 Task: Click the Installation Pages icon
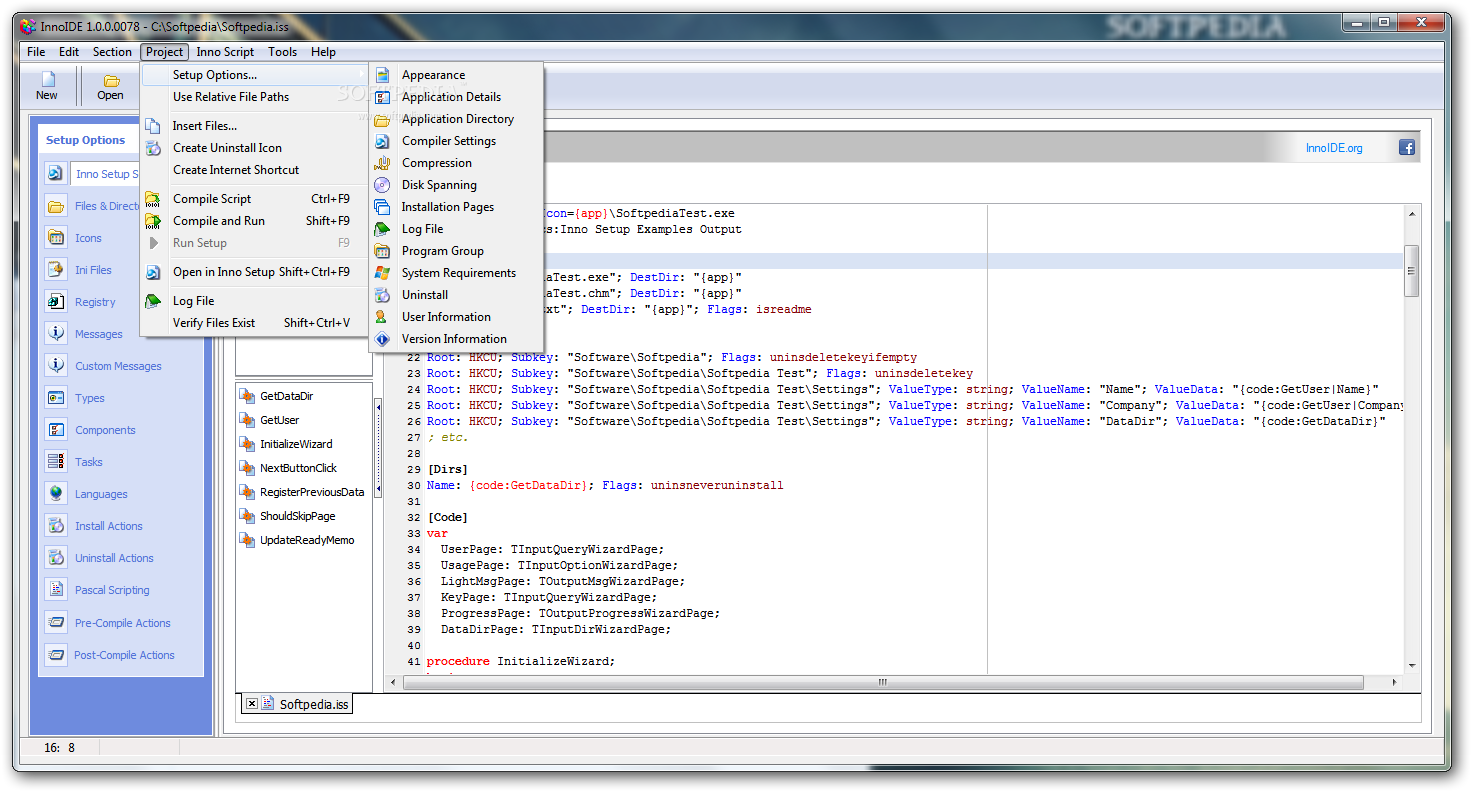(382, 207)
